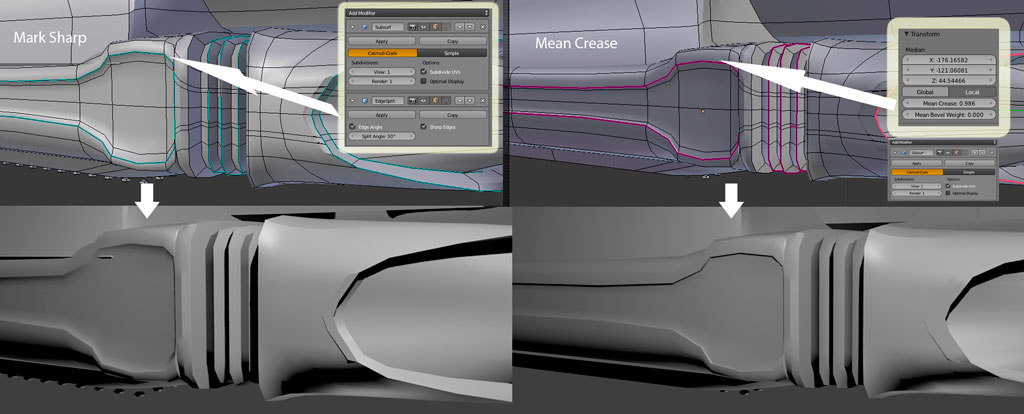Click the Split Angle: 30° field
Image resolution: width=1024 pixels, height=414 pixels.
click(382, 136)
